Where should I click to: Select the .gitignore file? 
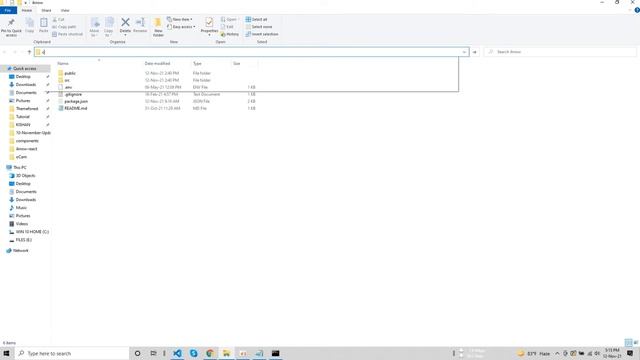coord(73,94)
